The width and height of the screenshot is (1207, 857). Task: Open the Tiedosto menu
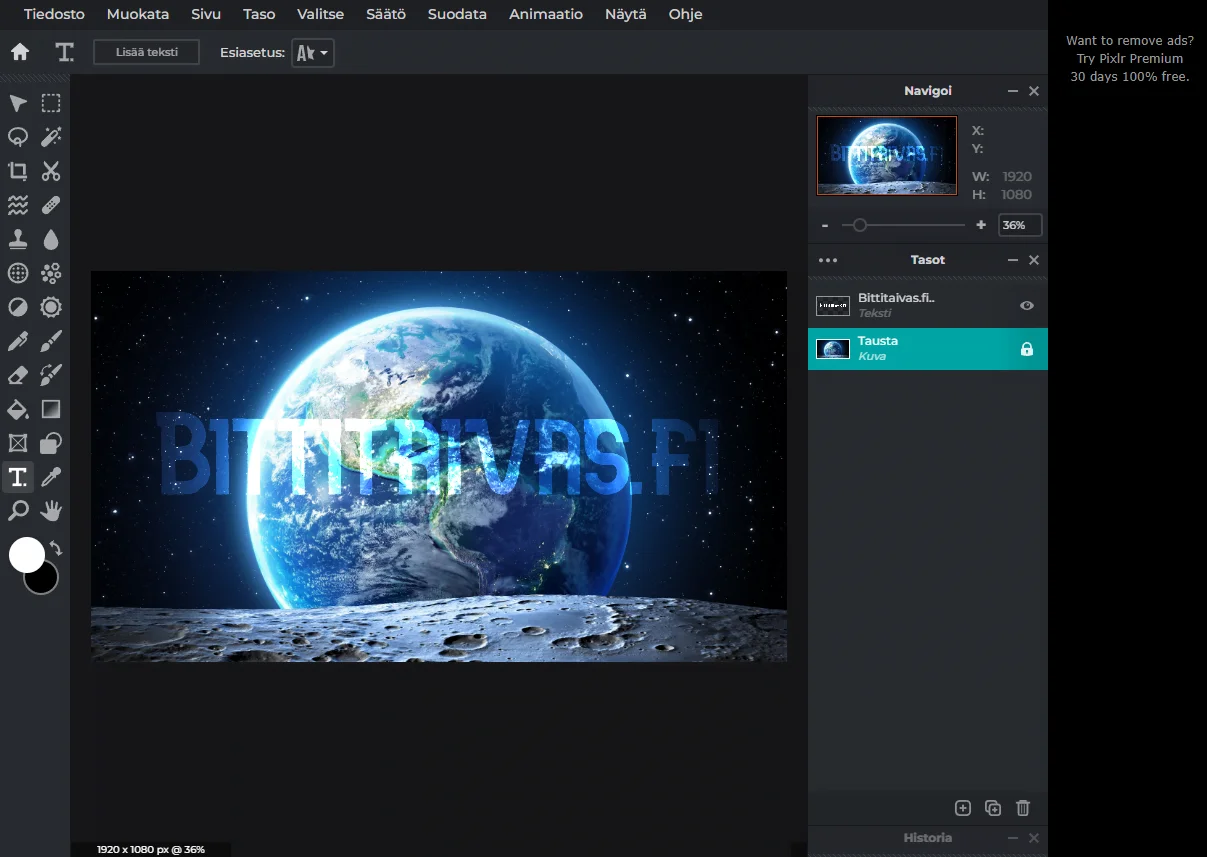coord(54,14)
